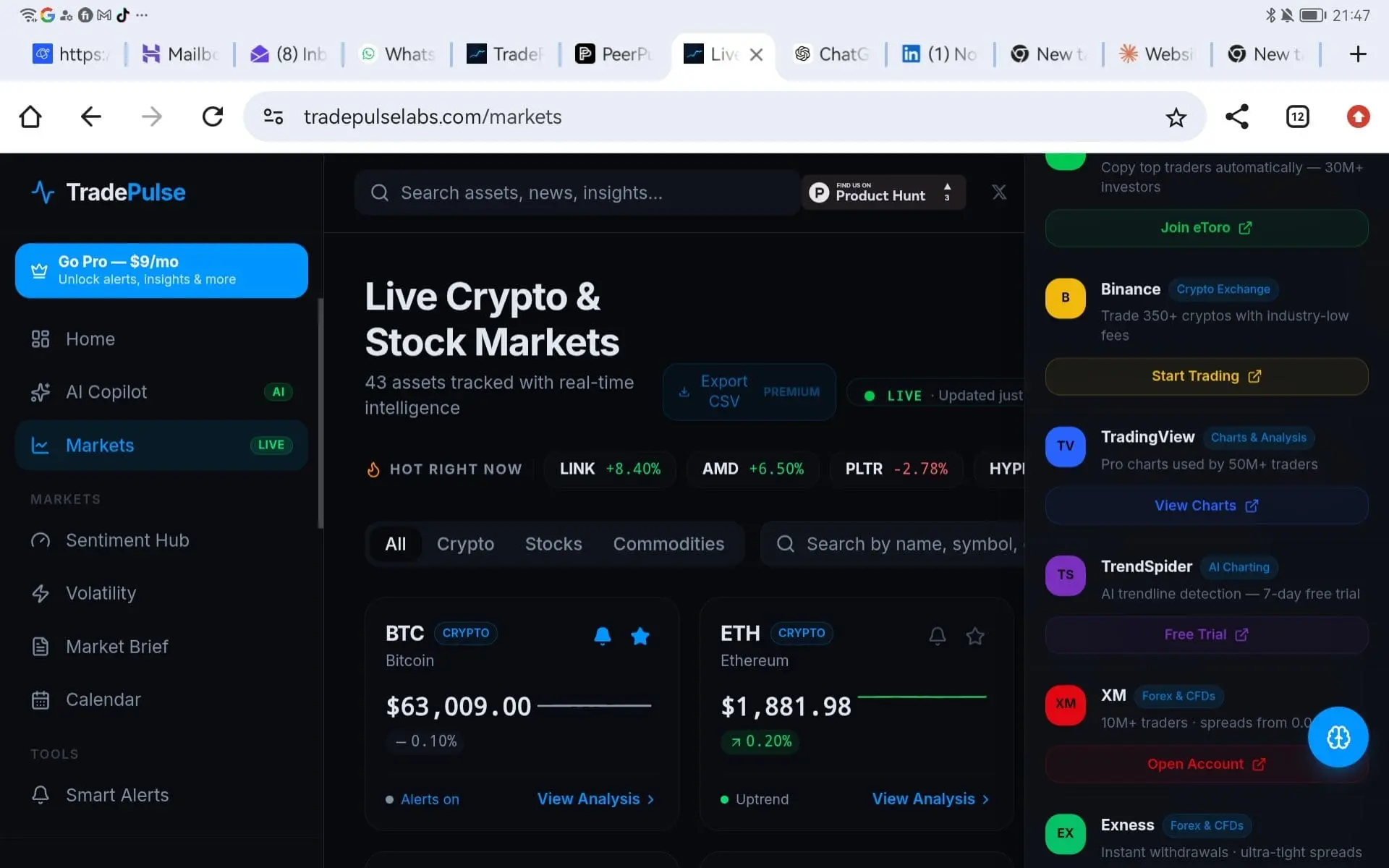Click TrendSpider Free Trial button
This screenshot has height=868, width=1389.
pyautogui.click(x=1206, y=634)
